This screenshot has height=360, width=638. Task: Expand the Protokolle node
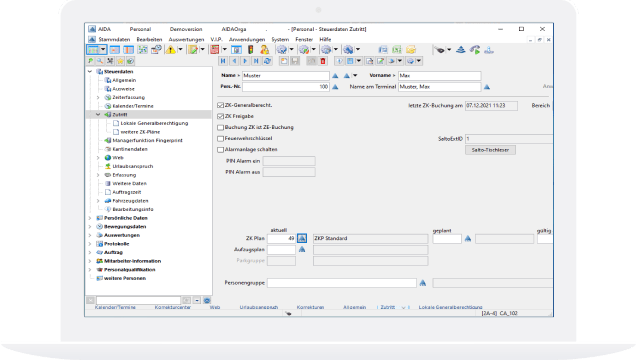(x=90, y=244)
